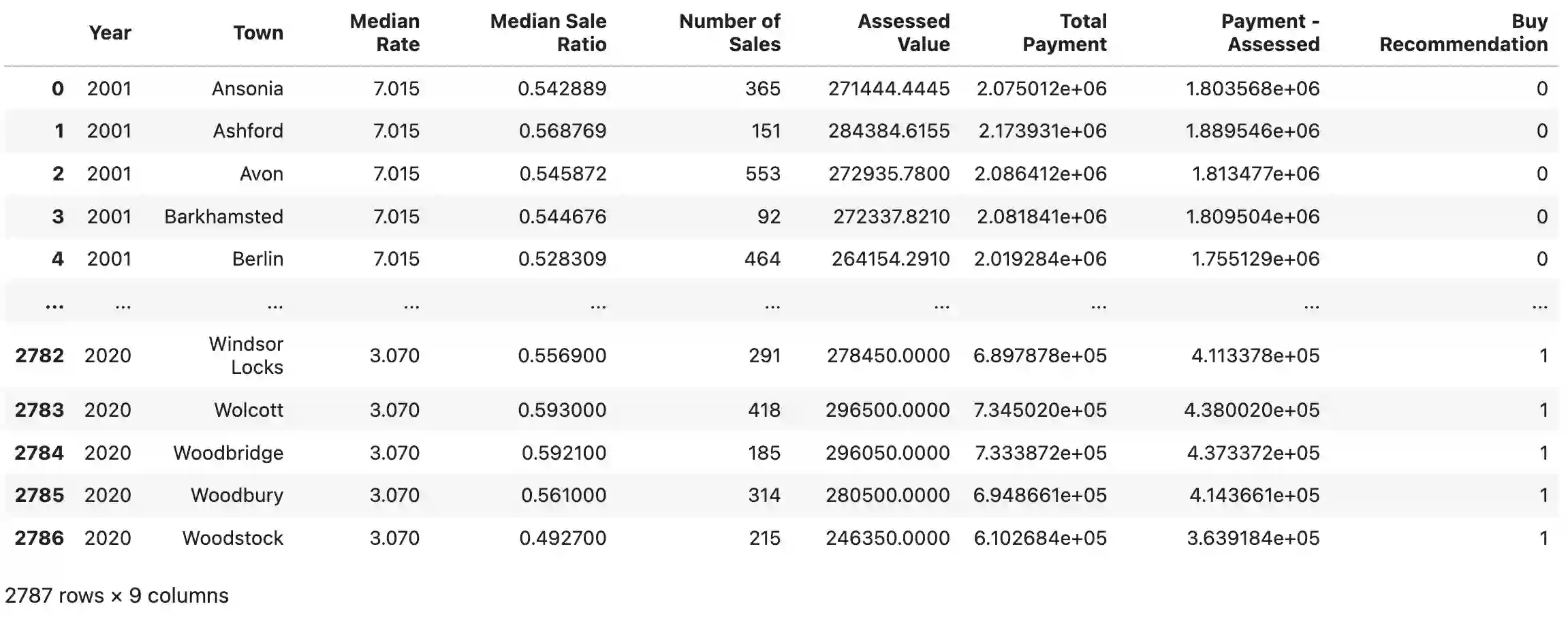Select Berlin's total payment 2.019284e+06
Image resolution: width=1568 pixels, height=617 pixels.
click(x=1040, y=259)
